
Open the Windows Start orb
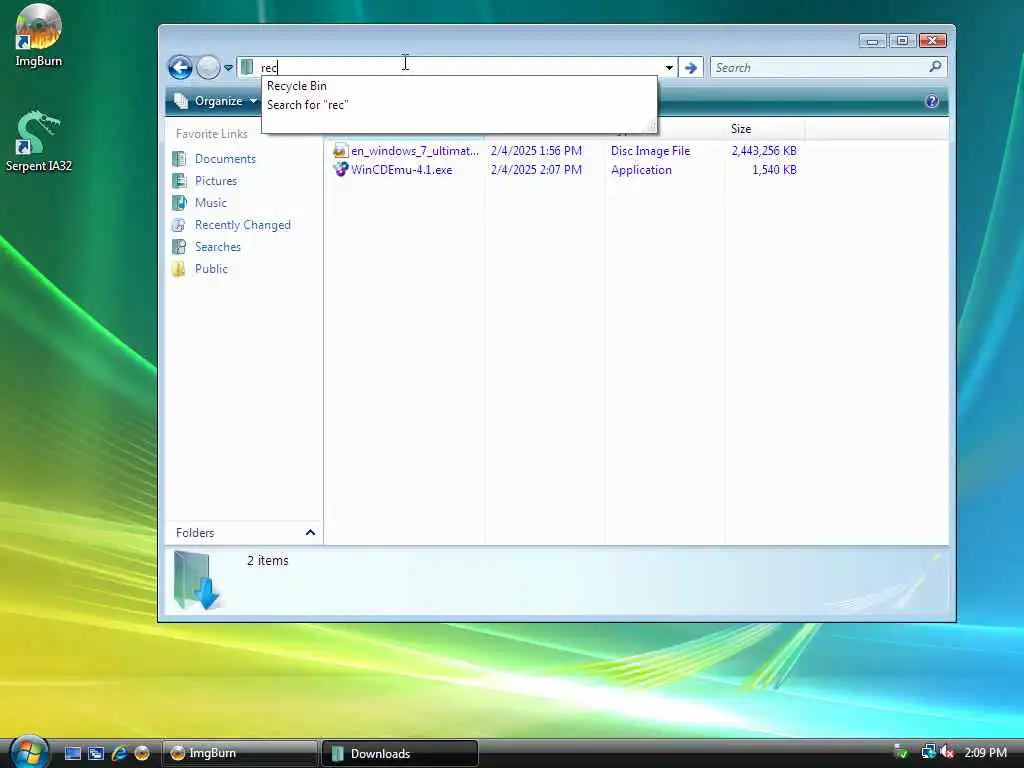27,752
